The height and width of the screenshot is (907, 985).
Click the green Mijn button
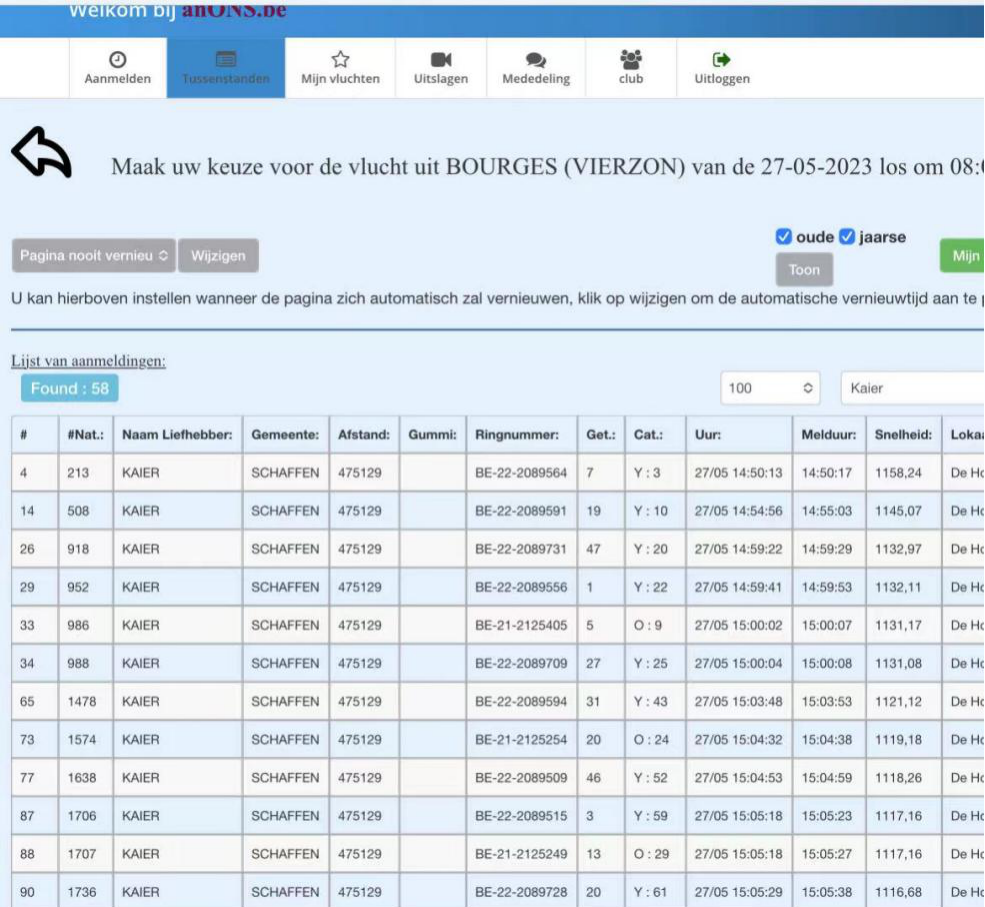click(x=963, y=256)
